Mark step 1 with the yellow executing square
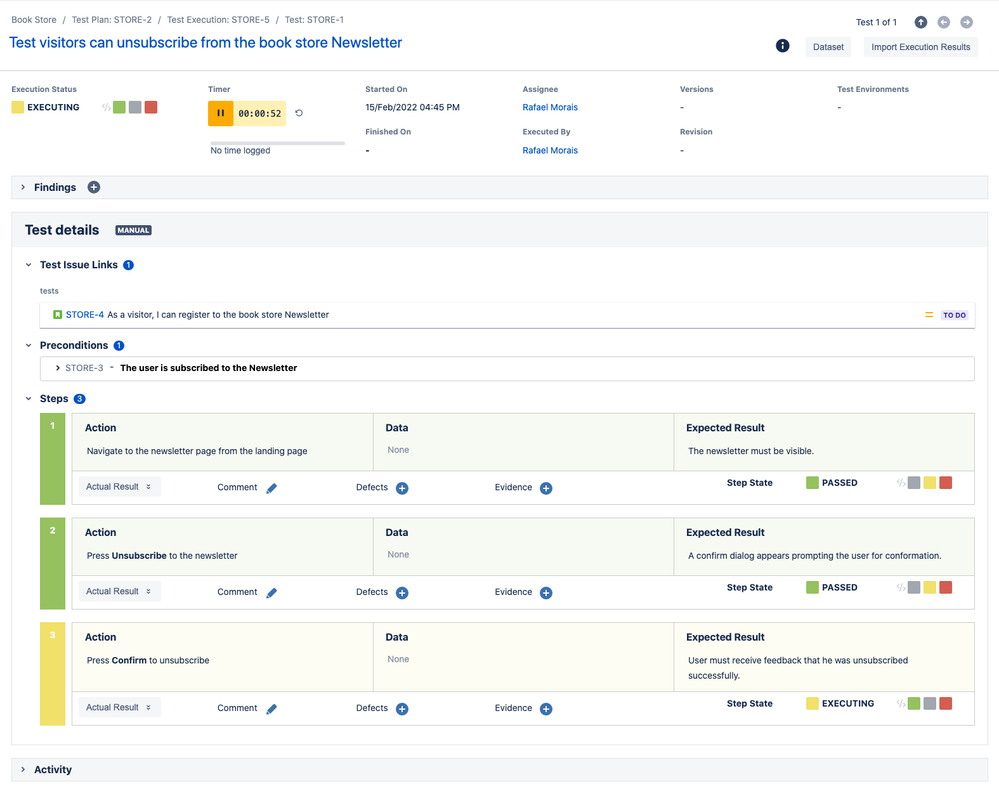 coord(930,482)
